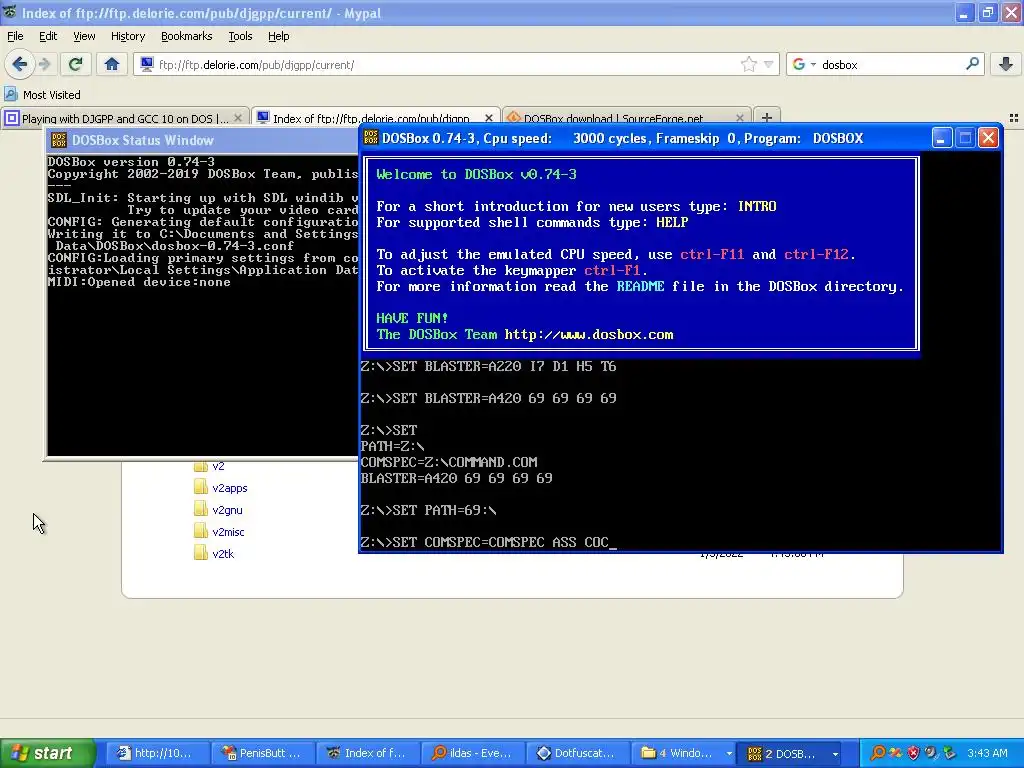Open the History menu
The height and width of the screenshot is (768, 1024).
pyautogui.click(x=127, y=36)
